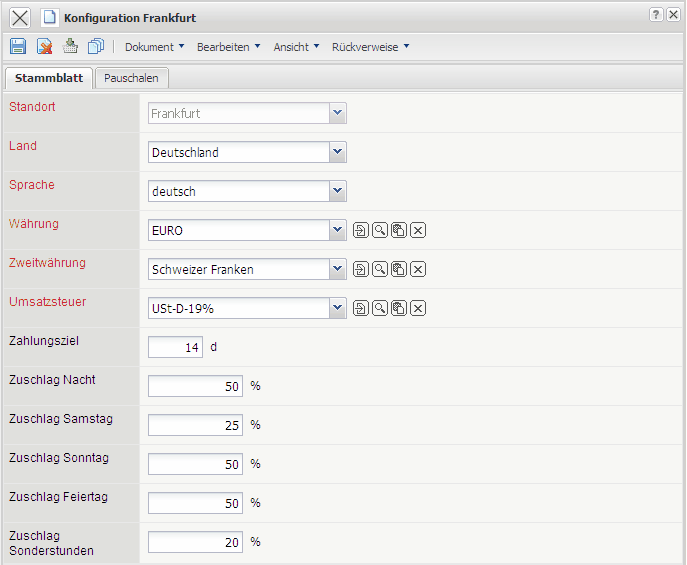This screenshot has width=687, height=565.
Task: Click the magnifier search icon beside Währung
Action: coord(380,230)
